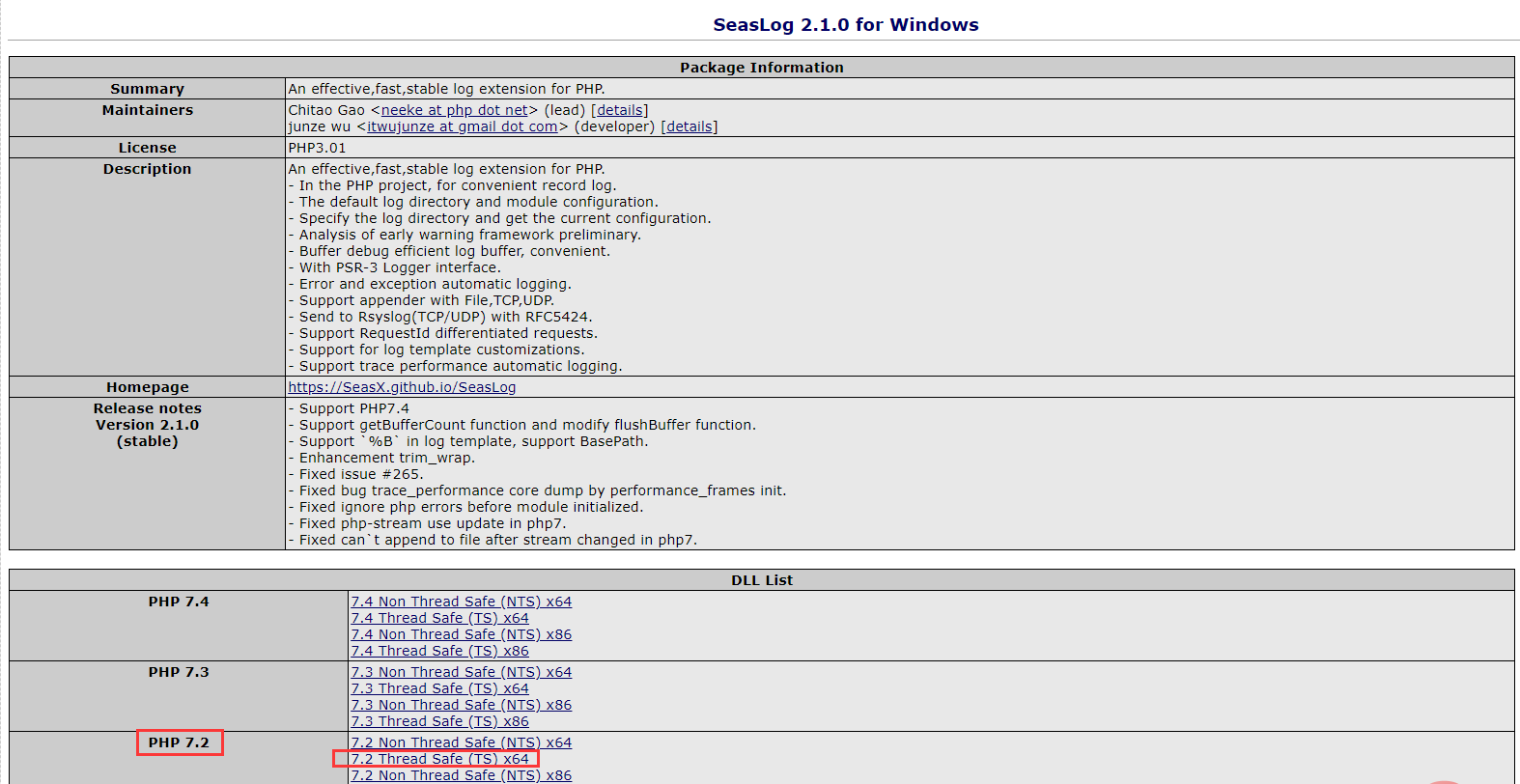This screenshot has height=784, width=1520.
Task: Click the Package Information table header
Action: coord(762,68)
